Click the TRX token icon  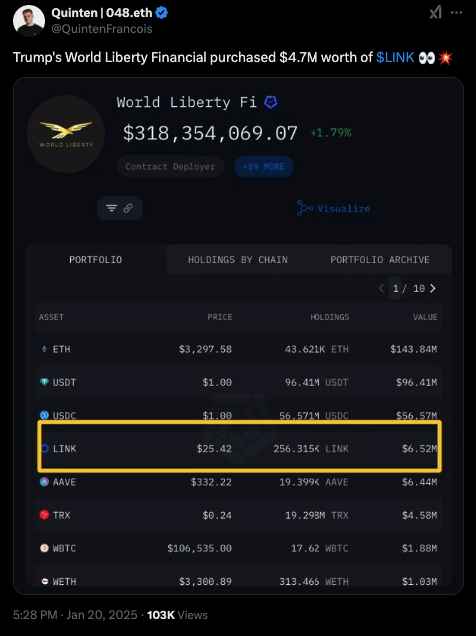pyautogui.click(x=44, y=515)
